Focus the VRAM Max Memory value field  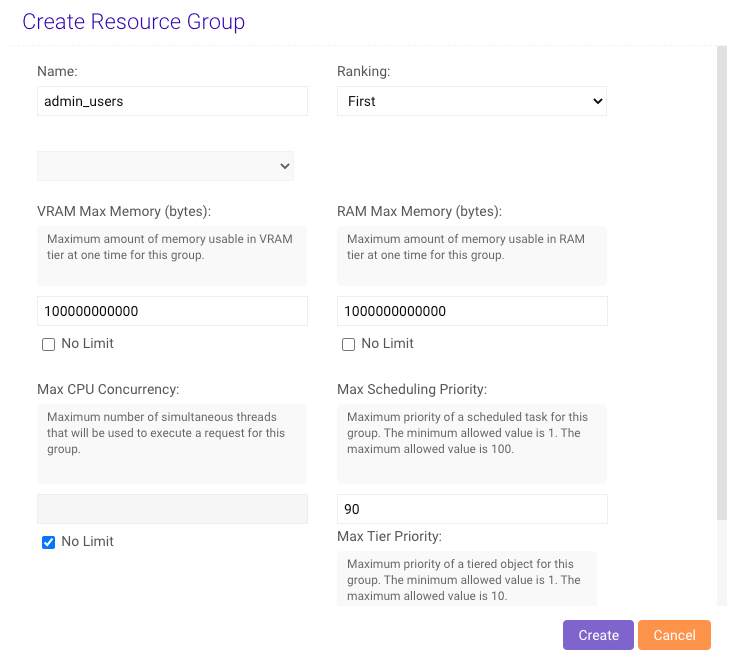tap(171, 311)
